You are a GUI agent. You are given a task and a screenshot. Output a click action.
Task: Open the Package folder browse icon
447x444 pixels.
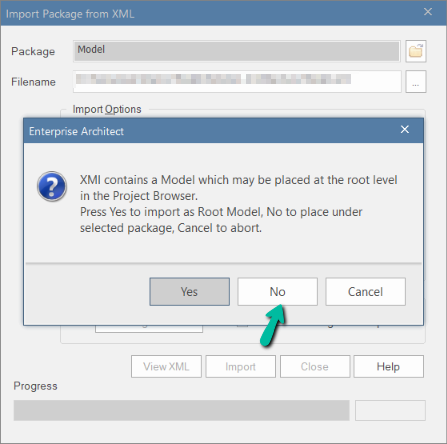416,51
